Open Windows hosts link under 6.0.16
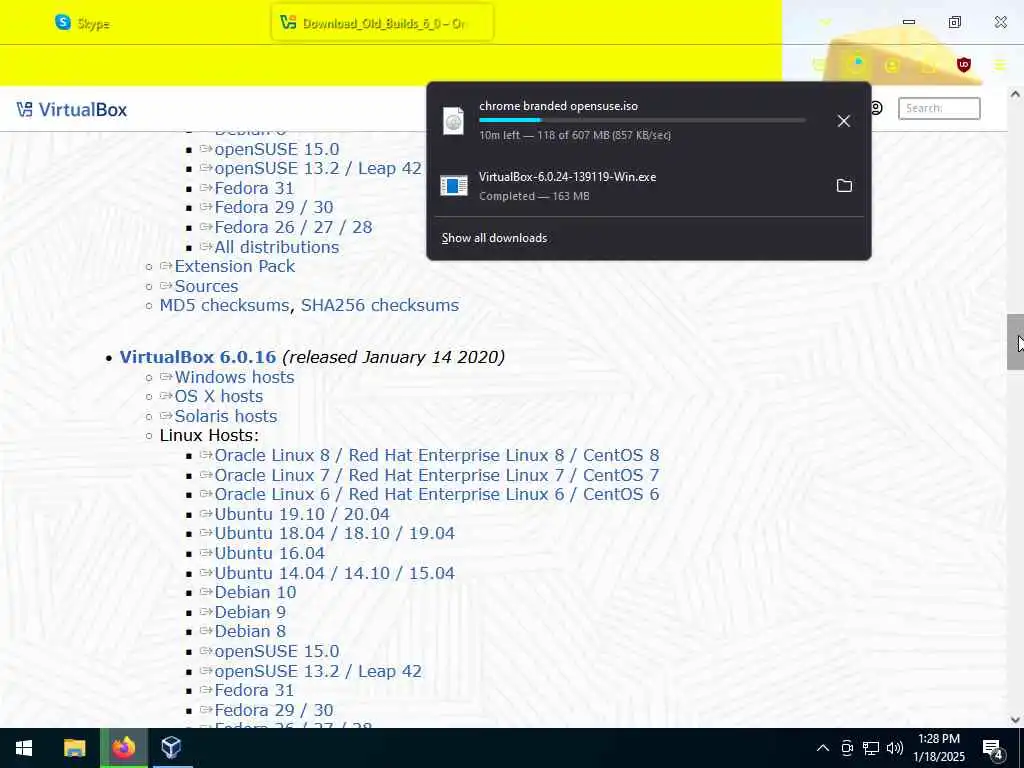This screenshot has width=1024, height=768. coord(234,377)
